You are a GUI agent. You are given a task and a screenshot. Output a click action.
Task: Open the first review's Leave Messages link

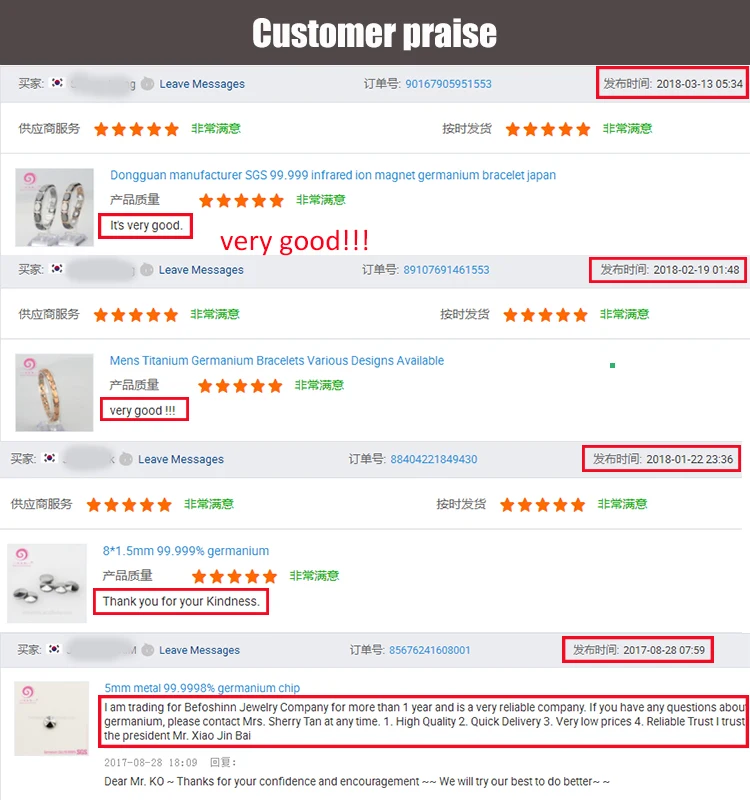pyautogui.click(x=202, y=84)
